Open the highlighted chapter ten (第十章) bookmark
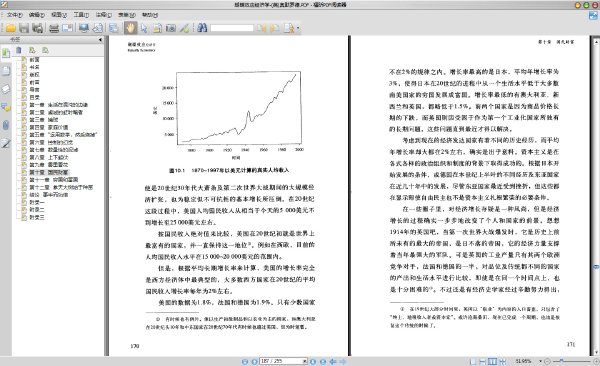Image resolution: width=600 pixels, height=366 pixels. point(49,172)
